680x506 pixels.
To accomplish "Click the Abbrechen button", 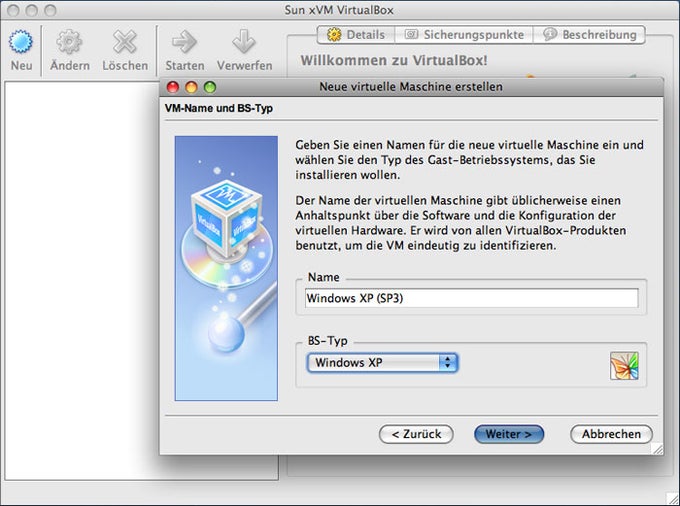I will tap(611, 434).
